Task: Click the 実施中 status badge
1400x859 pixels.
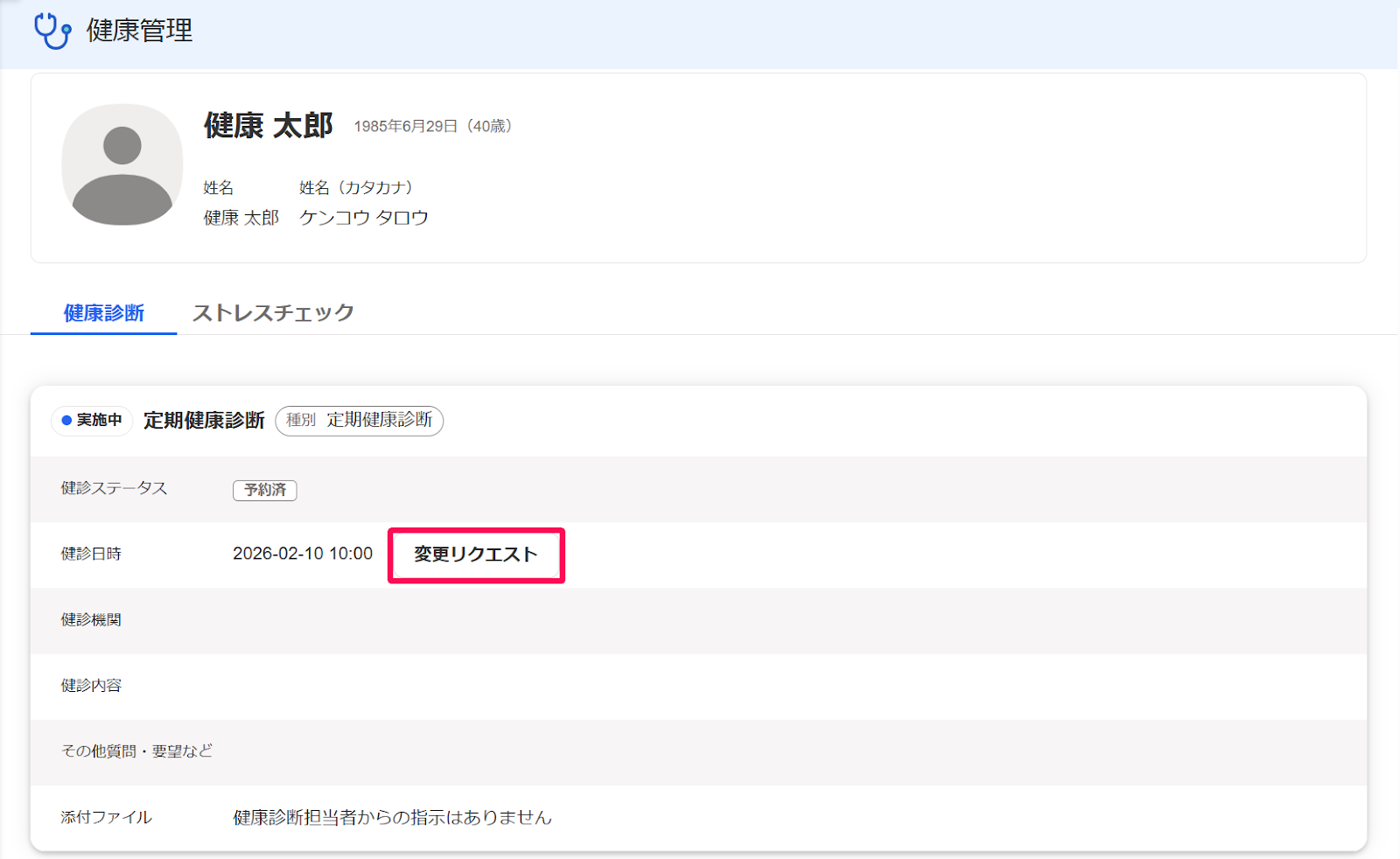Action: [92, 421]
